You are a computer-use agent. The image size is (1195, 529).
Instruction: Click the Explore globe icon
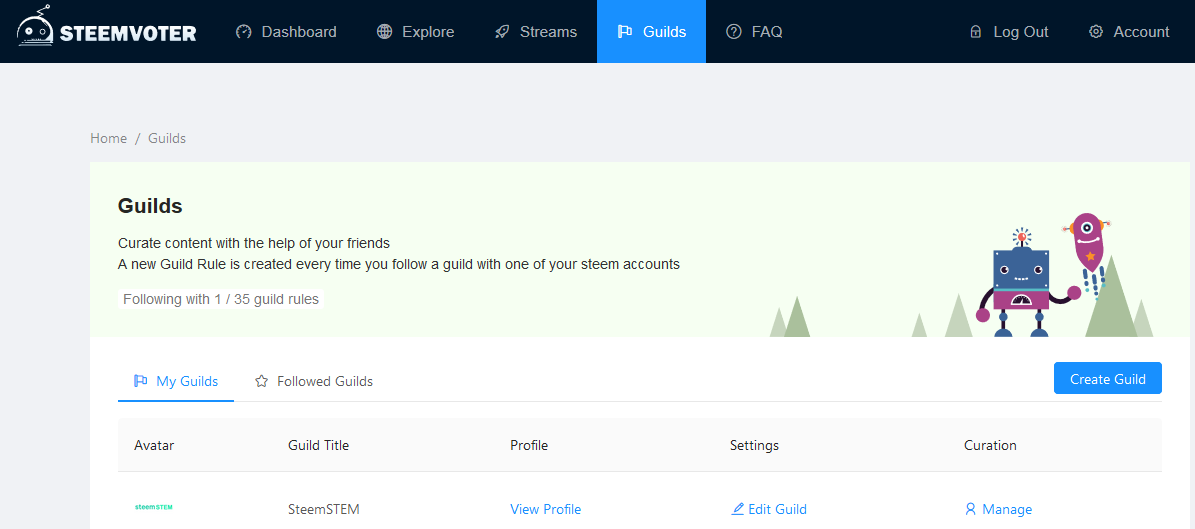click(x=385, y=32)
